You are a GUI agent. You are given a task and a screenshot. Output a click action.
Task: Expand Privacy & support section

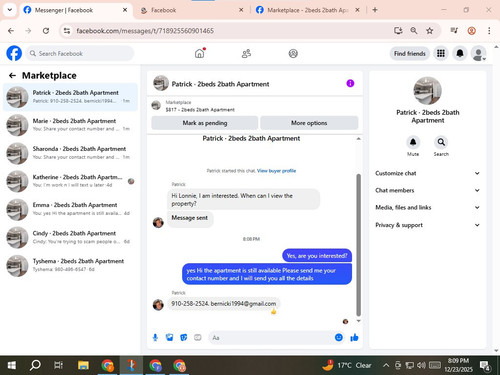427,225
